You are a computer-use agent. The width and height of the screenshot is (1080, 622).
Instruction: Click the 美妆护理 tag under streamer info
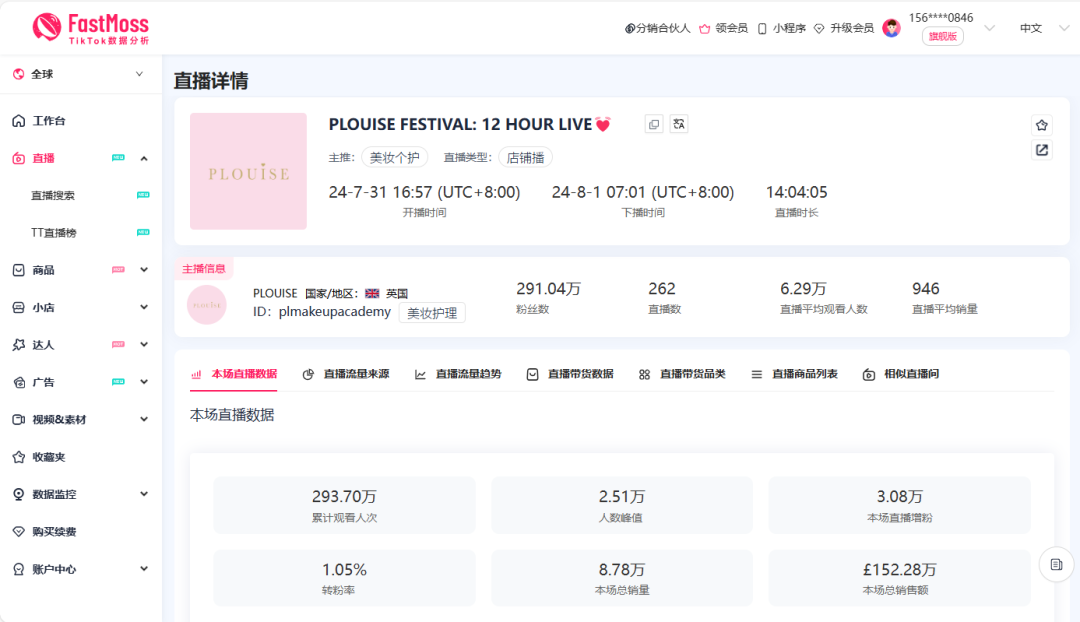(x=432, y=313)
